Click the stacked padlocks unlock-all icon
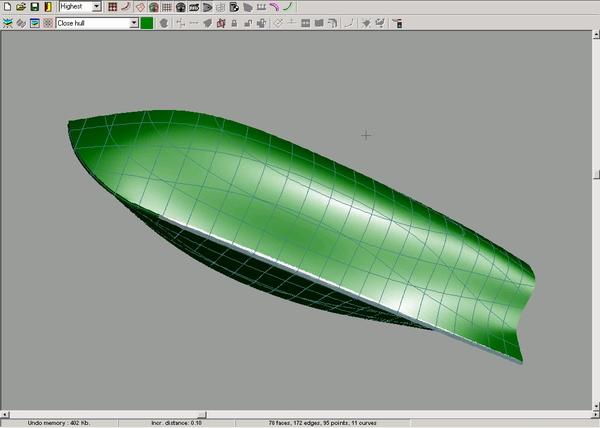Image resolution: width=600 pixels, height=428 pixels. click(261, 23)
